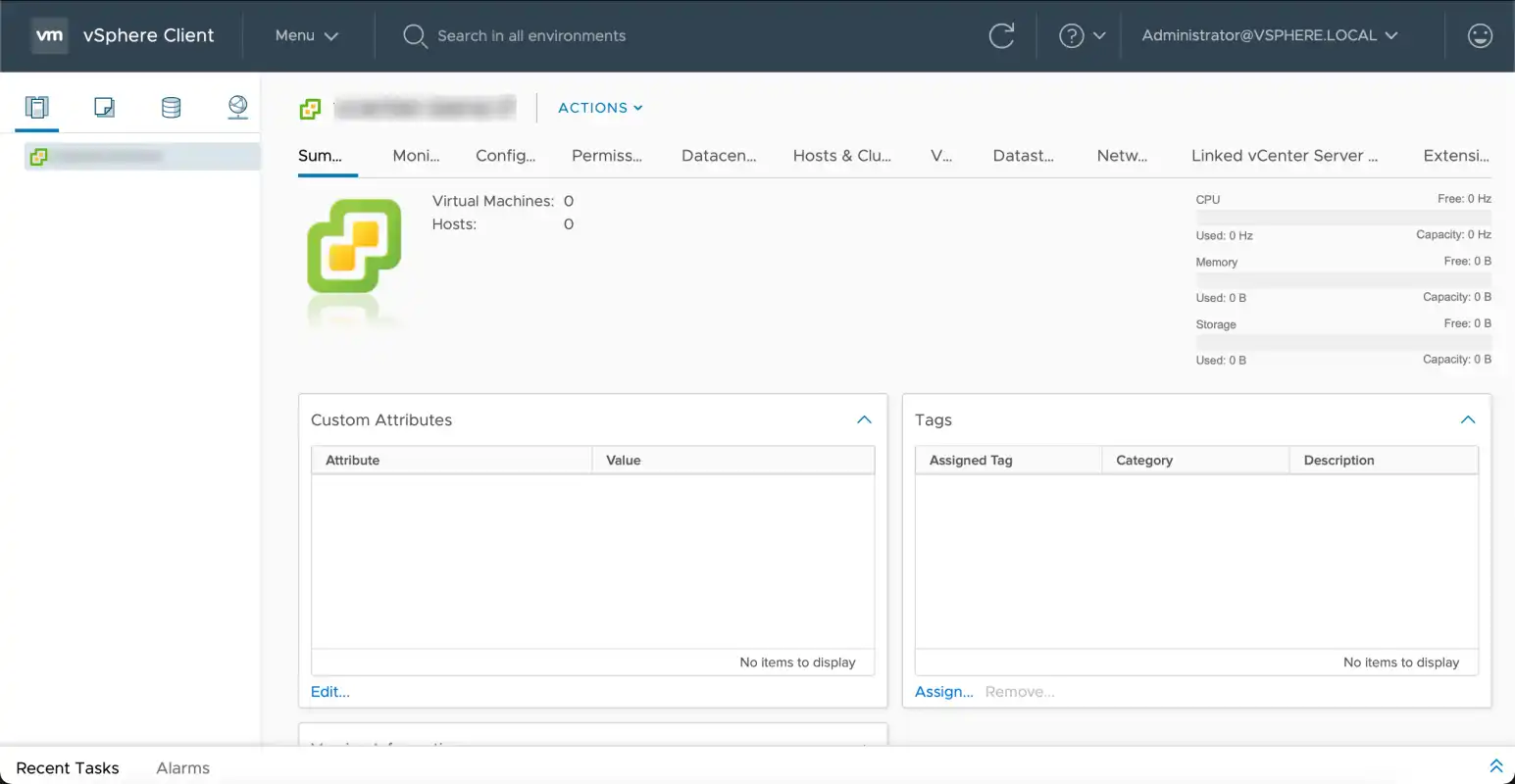The height and width of the screenshot is (784, 1515).
Task: Sort by the Category column header
Action: 1195,461
